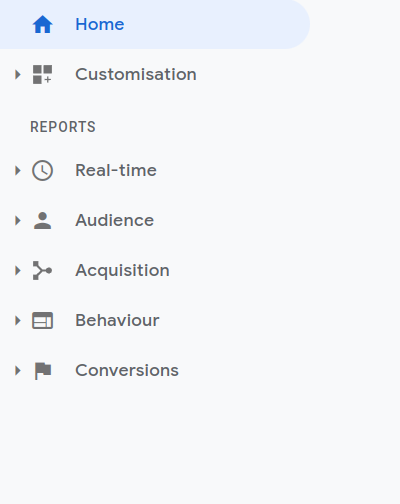
Task: Expand the Conversions reports arrow
Action: tap(18, 370)
